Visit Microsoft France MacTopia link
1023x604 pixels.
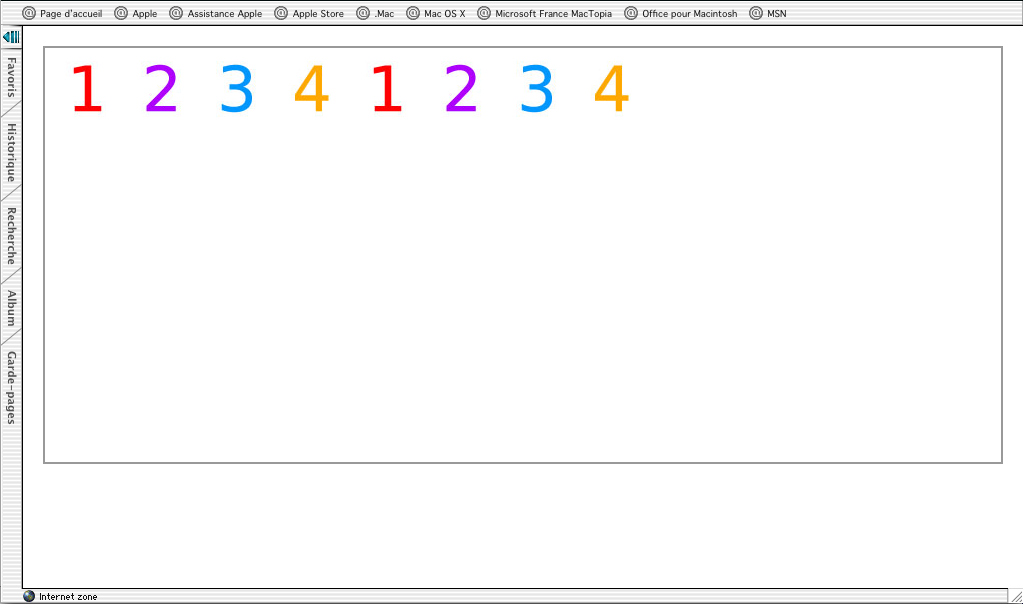click(553, 14)
